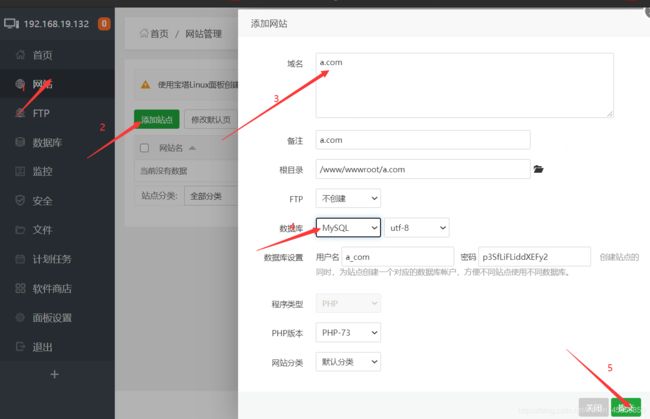Open the MySQL database dropdown

point(348,228)
